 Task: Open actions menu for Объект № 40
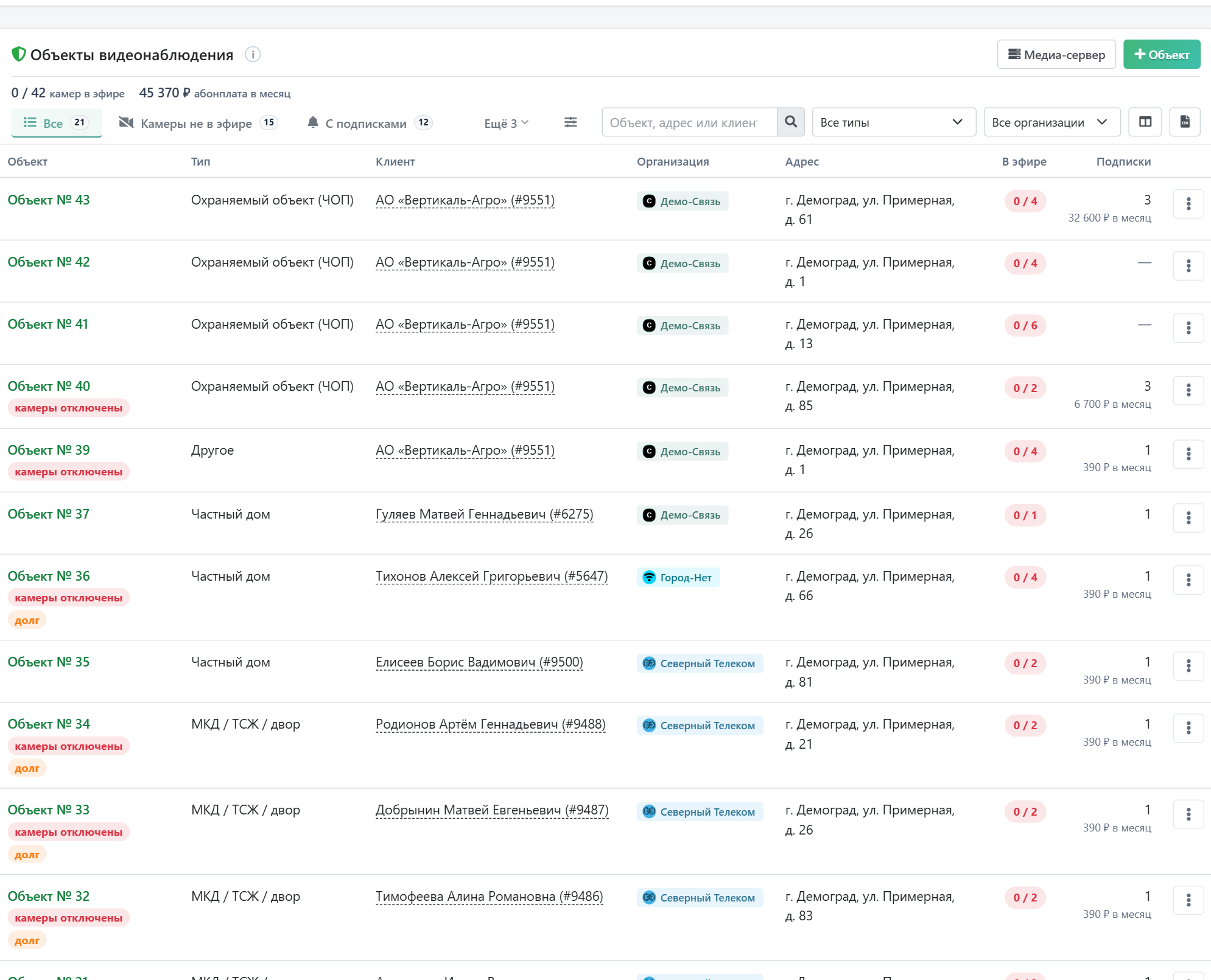[x=1188, y=390]
